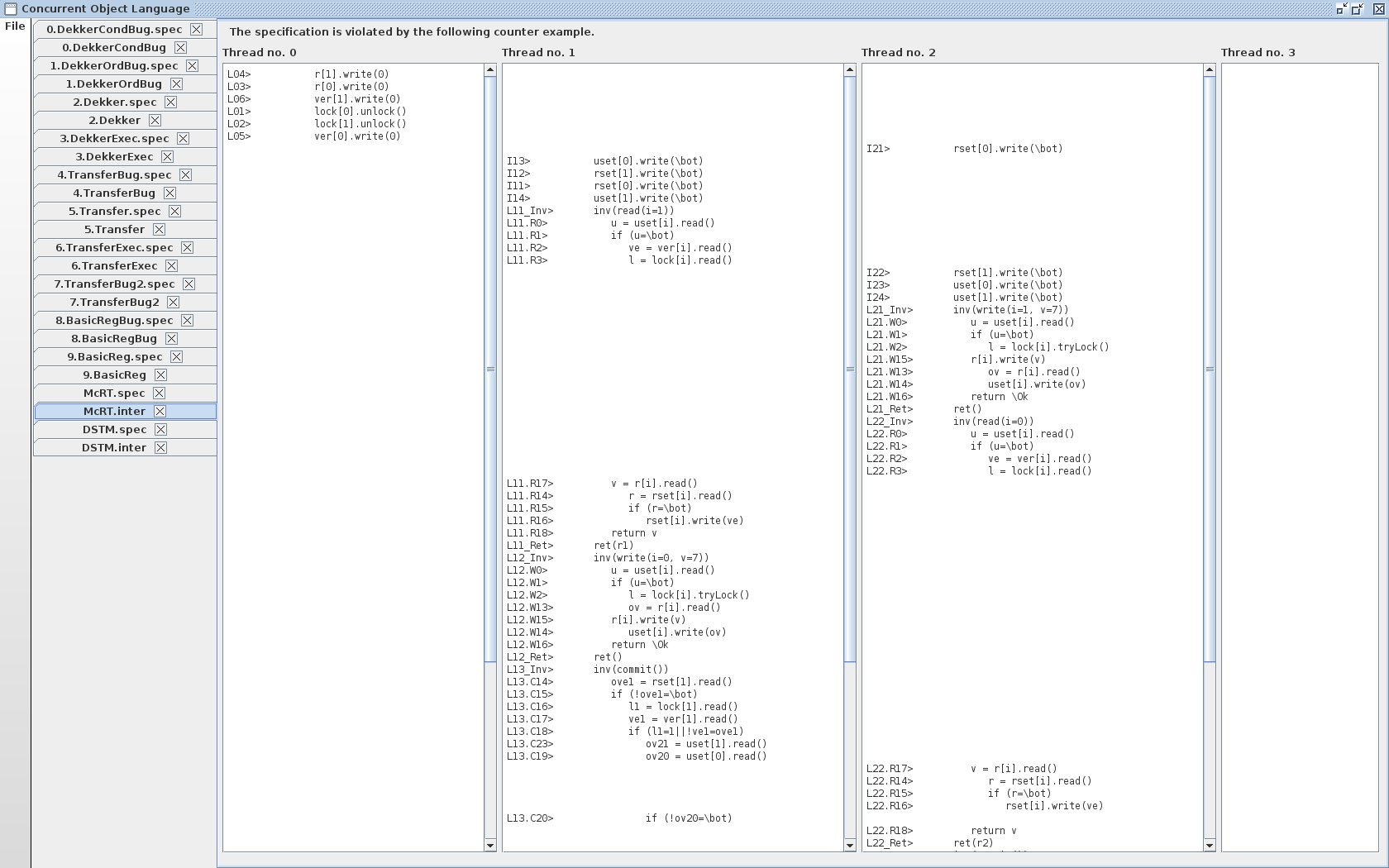
Task: Switch to the 9.BasicReg tab
Action: coord(125,374)
